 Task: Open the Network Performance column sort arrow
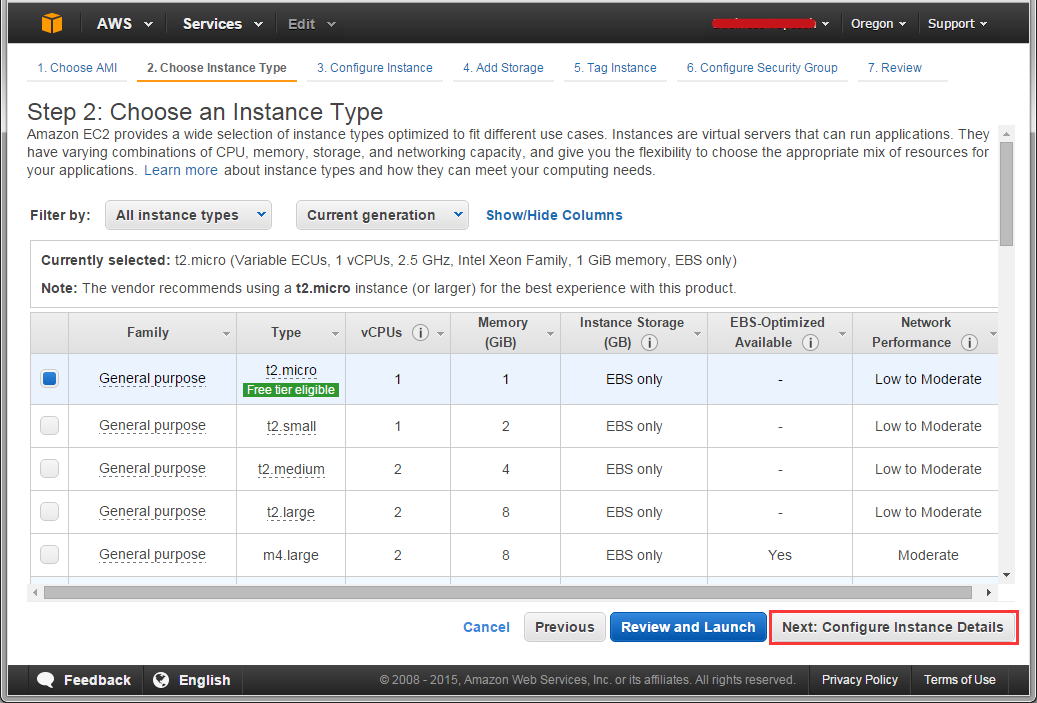[993, 334]
